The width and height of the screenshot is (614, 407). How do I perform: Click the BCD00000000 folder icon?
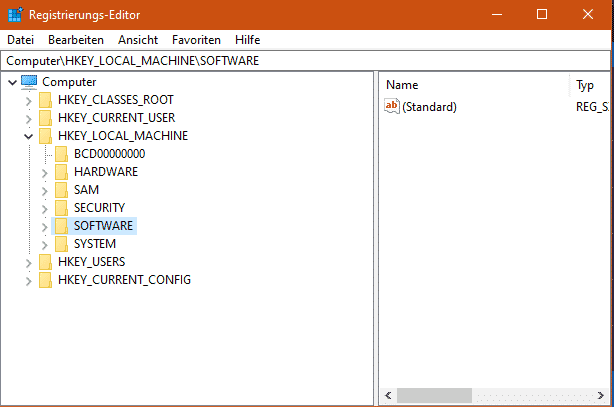point(61,154)
